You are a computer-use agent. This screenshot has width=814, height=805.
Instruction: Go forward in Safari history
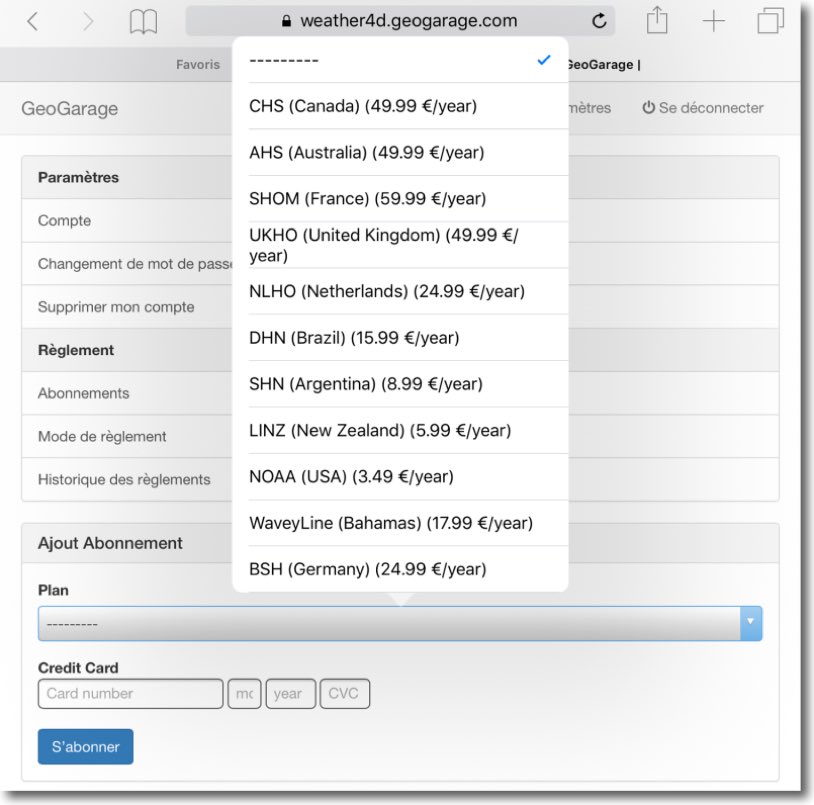88,21
